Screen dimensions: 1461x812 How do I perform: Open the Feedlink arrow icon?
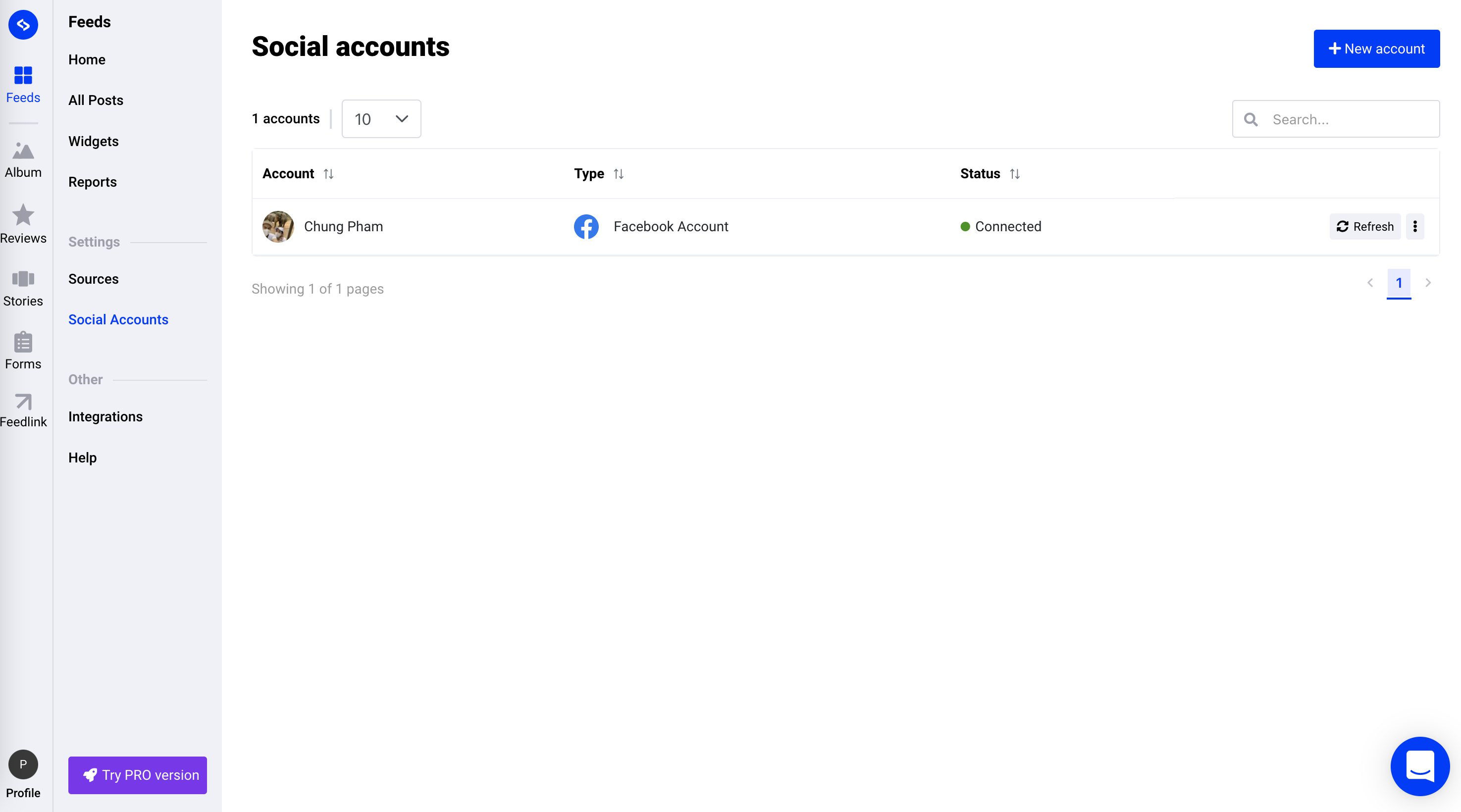[x=23, y=402]
